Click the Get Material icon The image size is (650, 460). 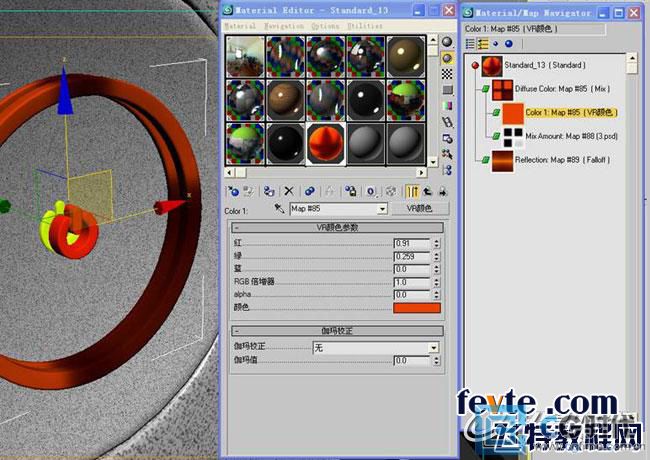pyautogui.click(x=233, y=191)
